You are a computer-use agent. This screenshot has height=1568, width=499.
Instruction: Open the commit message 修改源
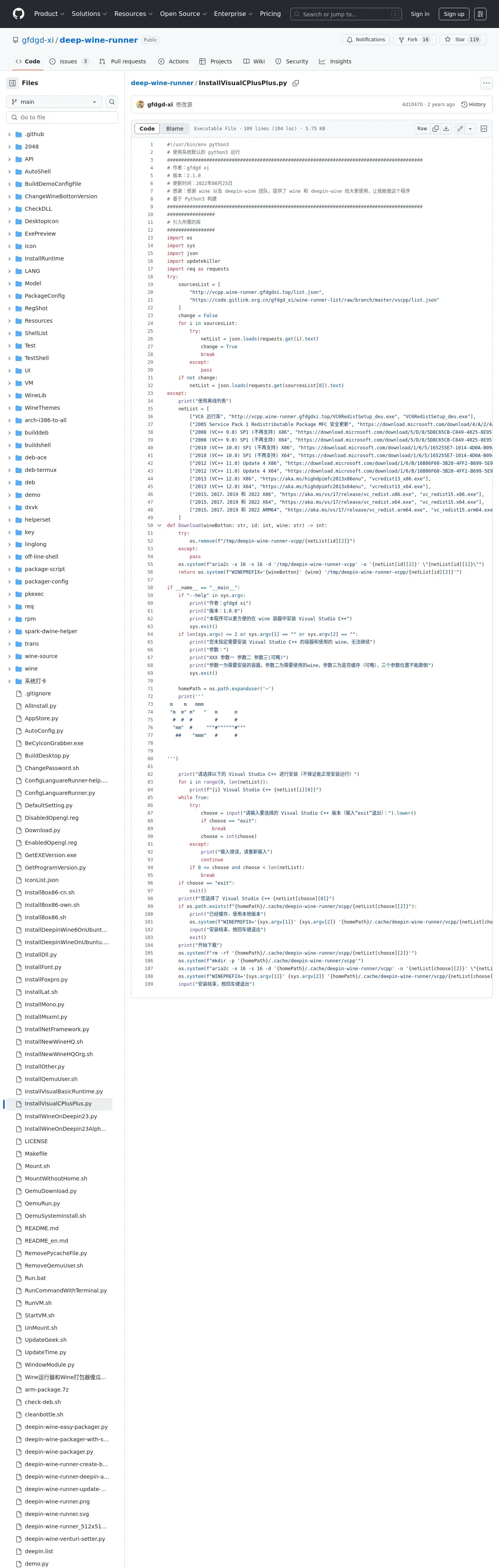click(x=184, y=105)
